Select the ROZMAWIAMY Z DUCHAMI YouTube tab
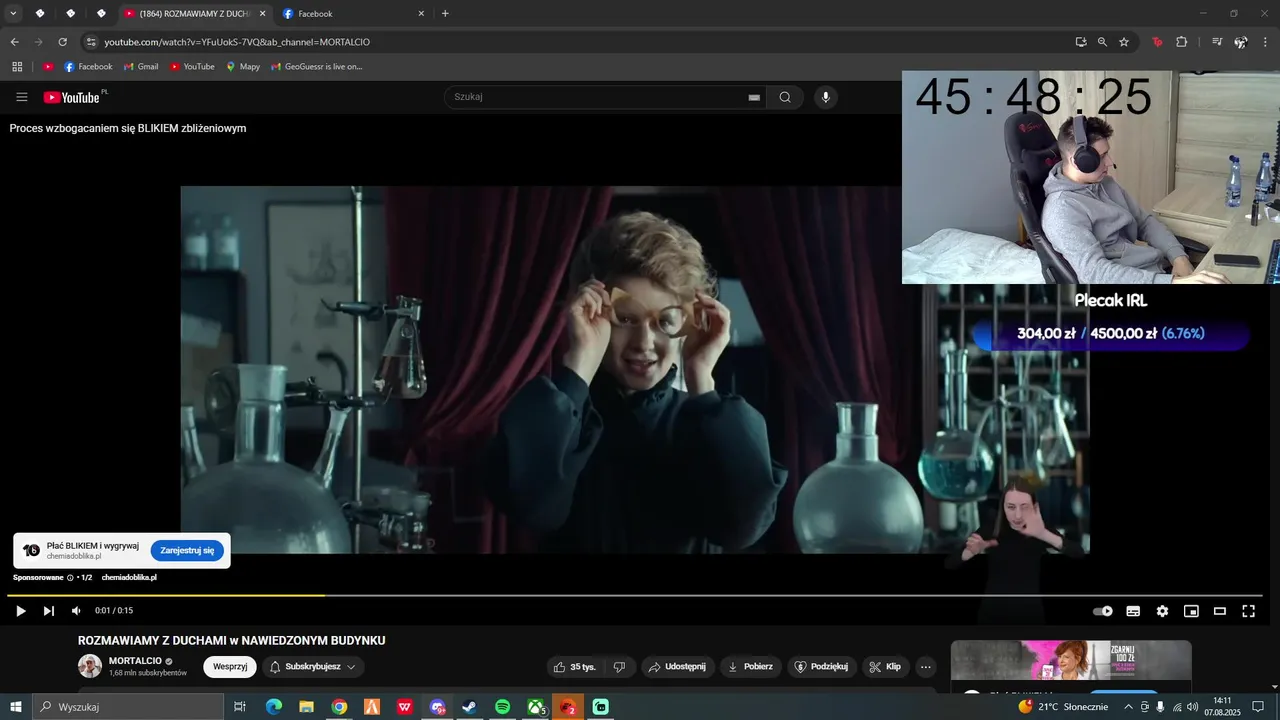The image size is (1280, 720). pyautogui.click(x=195, y=14)
